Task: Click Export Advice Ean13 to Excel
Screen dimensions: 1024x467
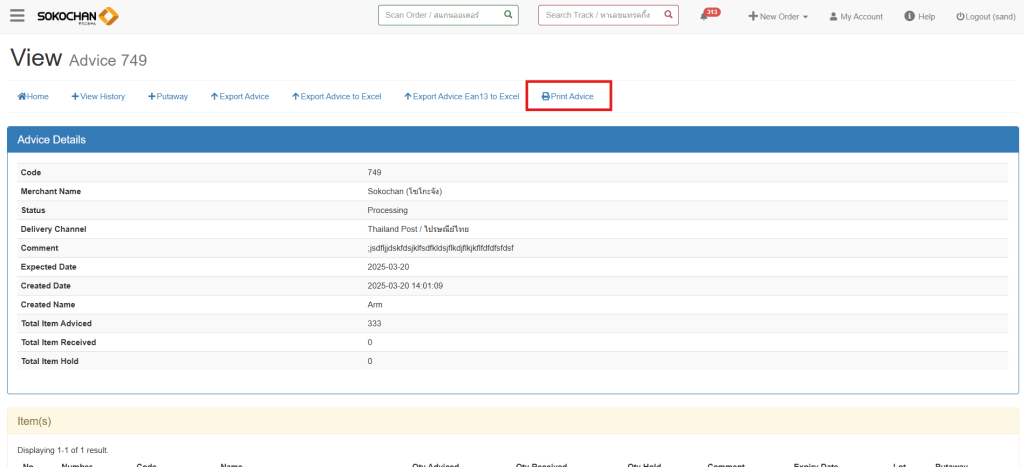Action: [461, 97]
